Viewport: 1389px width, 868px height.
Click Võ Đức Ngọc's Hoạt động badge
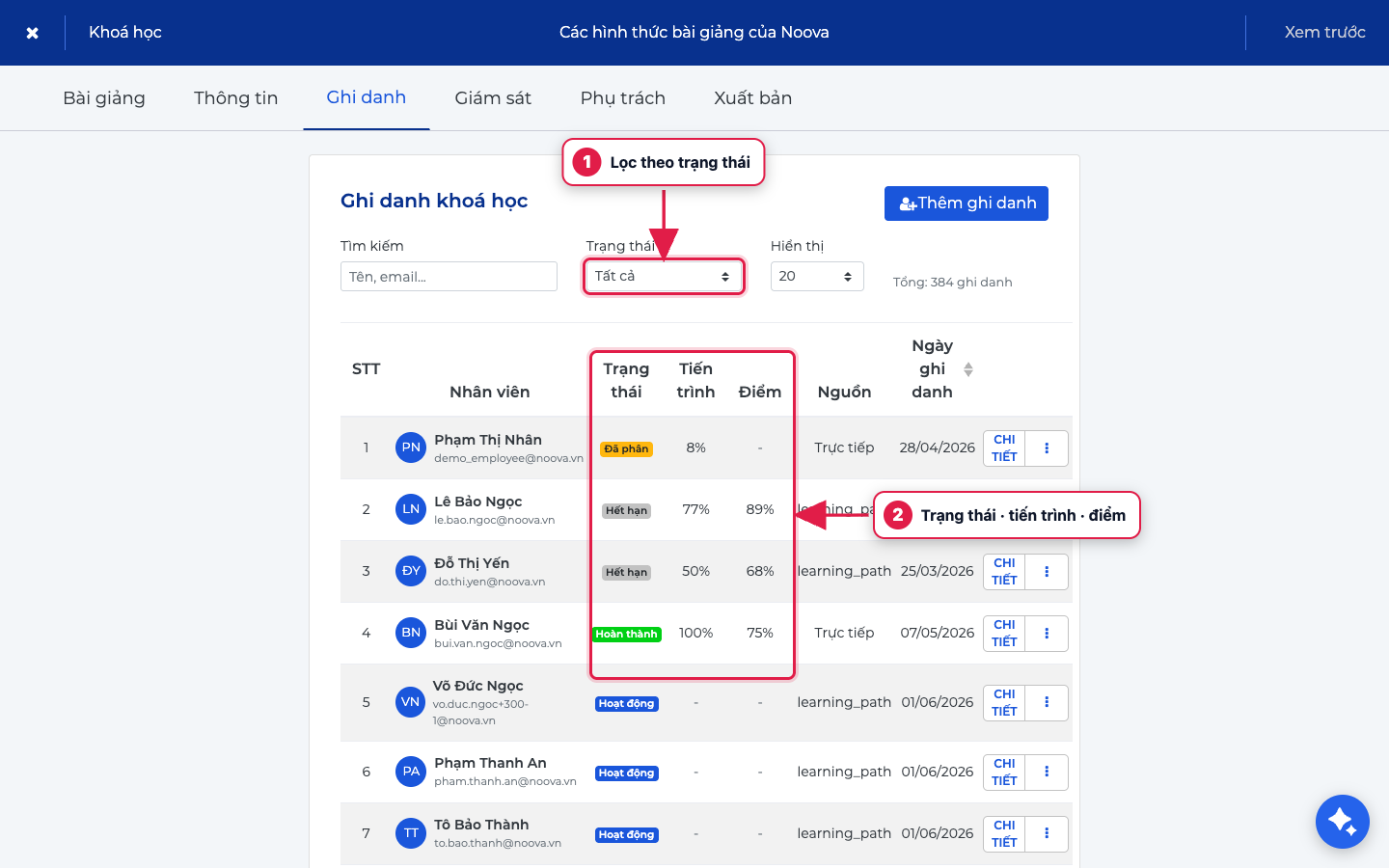coord(626,704)
